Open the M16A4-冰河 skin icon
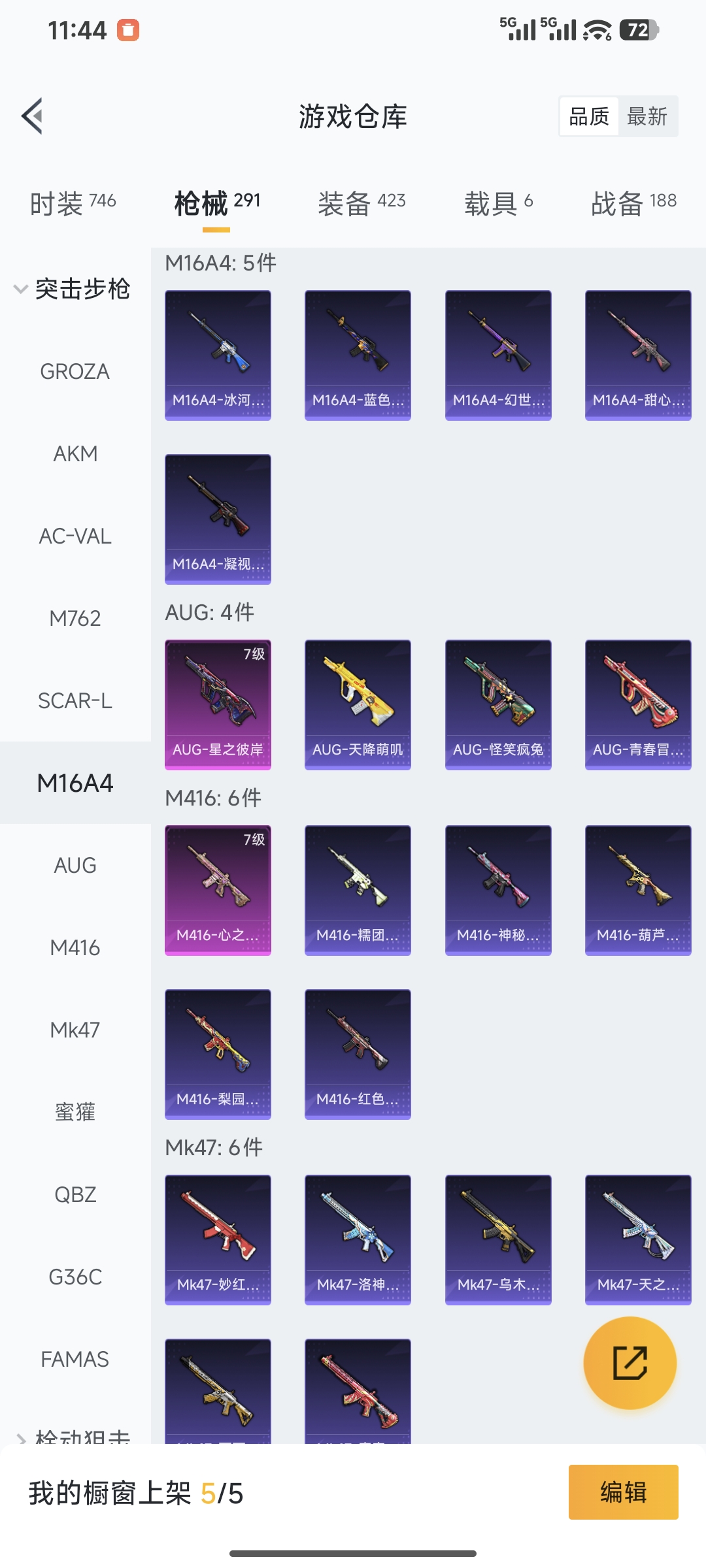This screenshot has height=1568, width=706. pyautogui.click(x=218, y=355)
